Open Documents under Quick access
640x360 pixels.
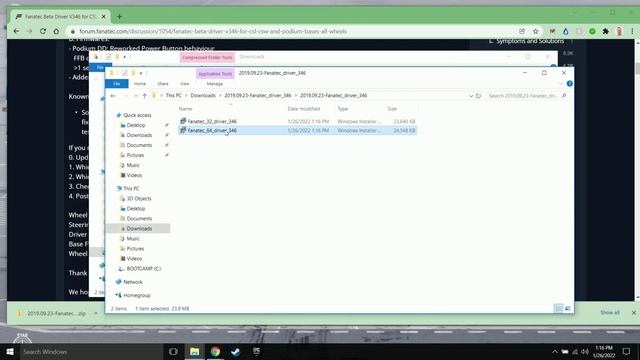139,145
